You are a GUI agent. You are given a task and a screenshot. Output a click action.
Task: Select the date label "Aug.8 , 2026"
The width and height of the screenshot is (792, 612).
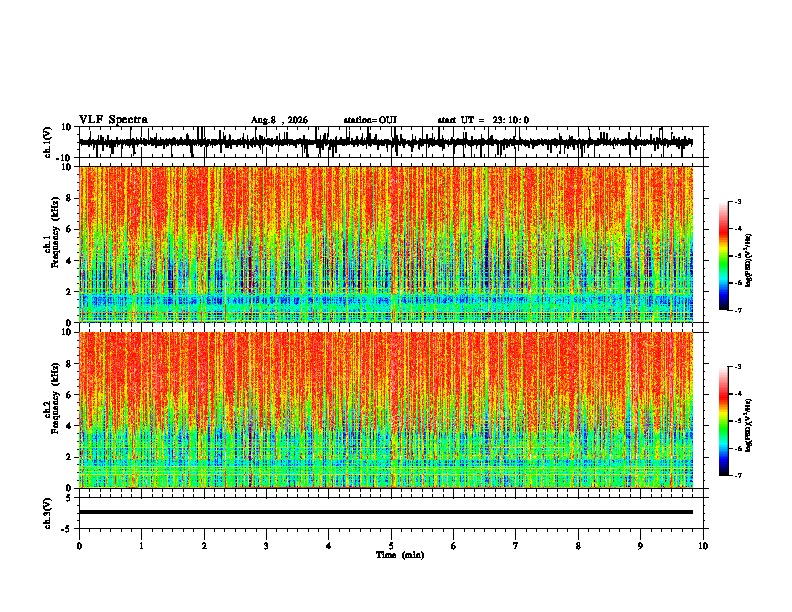[x=279, y=120]
